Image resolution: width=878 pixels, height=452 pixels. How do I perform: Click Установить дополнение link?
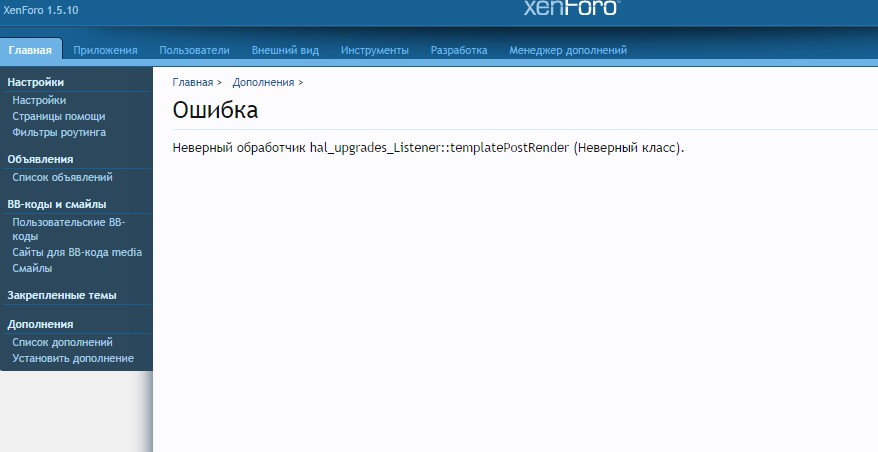(x=73, y=358)
